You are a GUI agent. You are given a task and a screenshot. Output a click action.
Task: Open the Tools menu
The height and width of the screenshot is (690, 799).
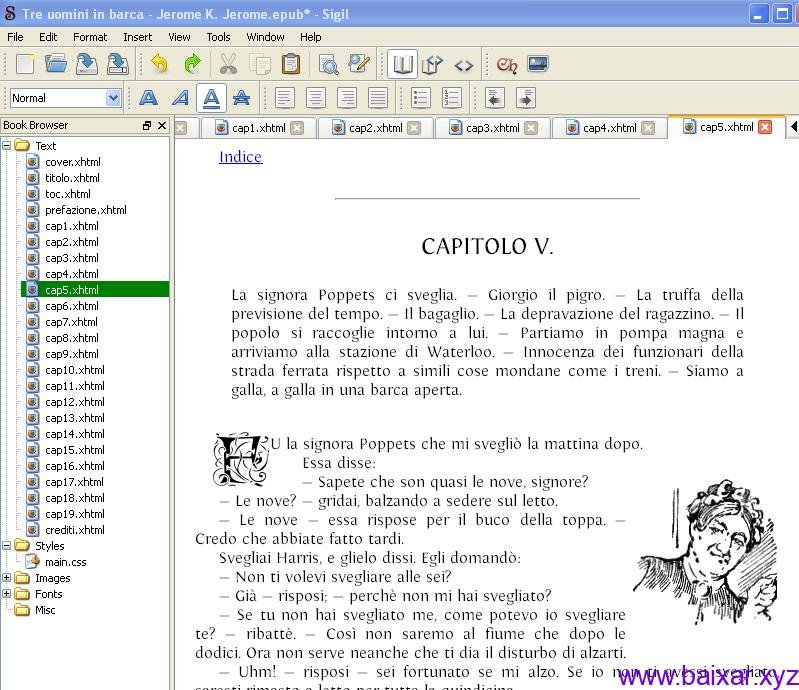click(x=218, y=37)
